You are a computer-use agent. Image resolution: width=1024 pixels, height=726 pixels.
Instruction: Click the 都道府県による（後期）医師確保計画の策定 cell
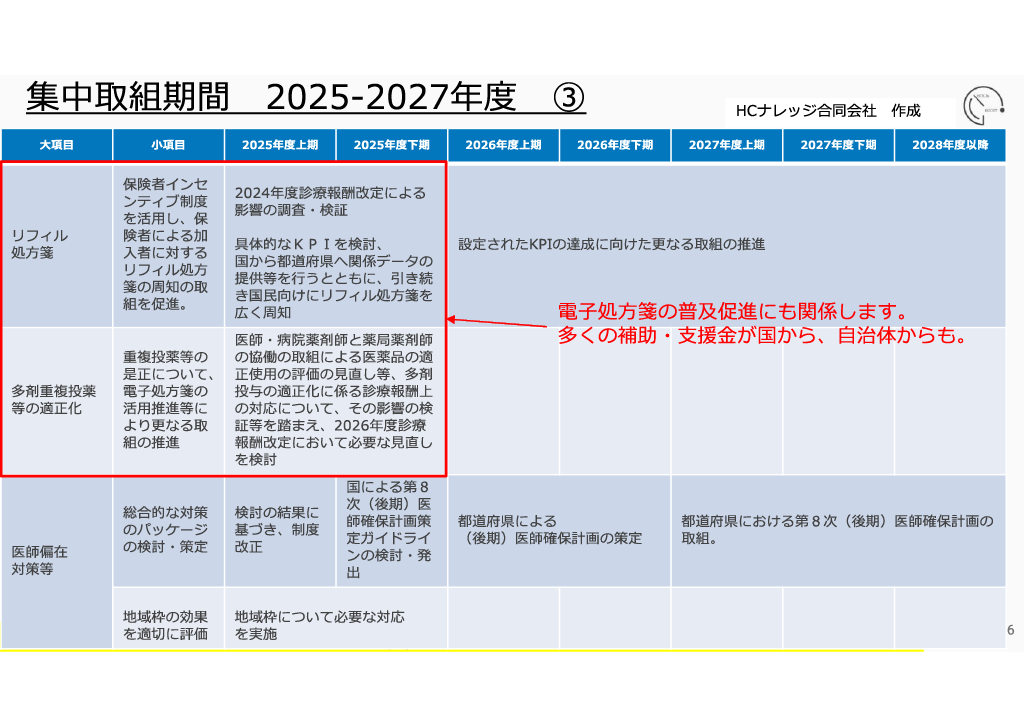[550, 530]
